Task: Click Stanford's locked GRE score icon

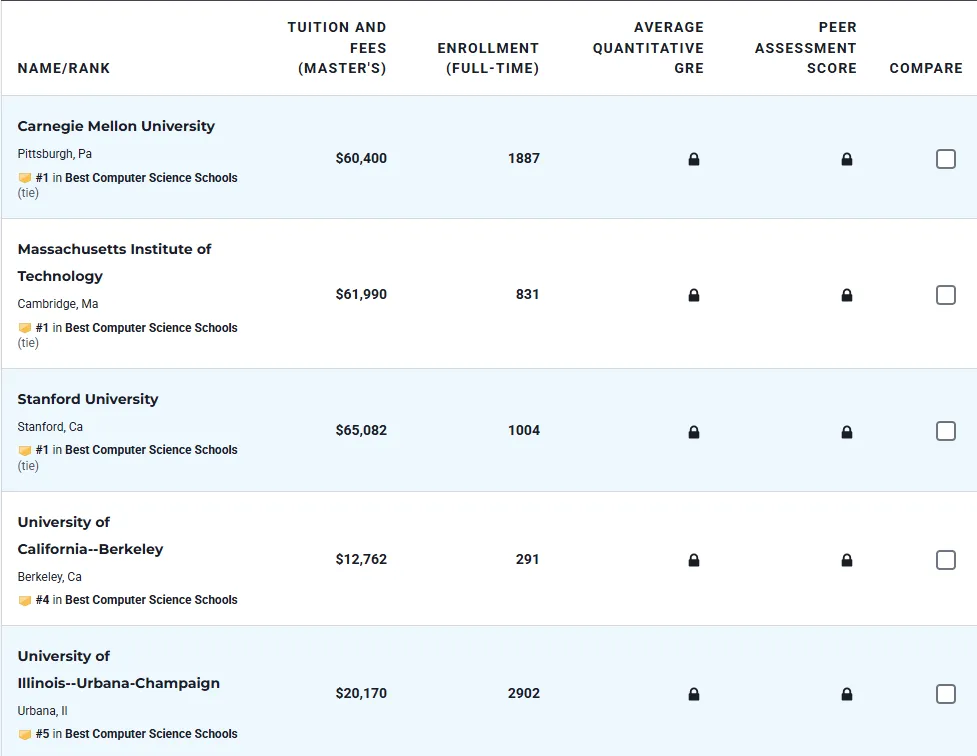Action: point(694,432)
